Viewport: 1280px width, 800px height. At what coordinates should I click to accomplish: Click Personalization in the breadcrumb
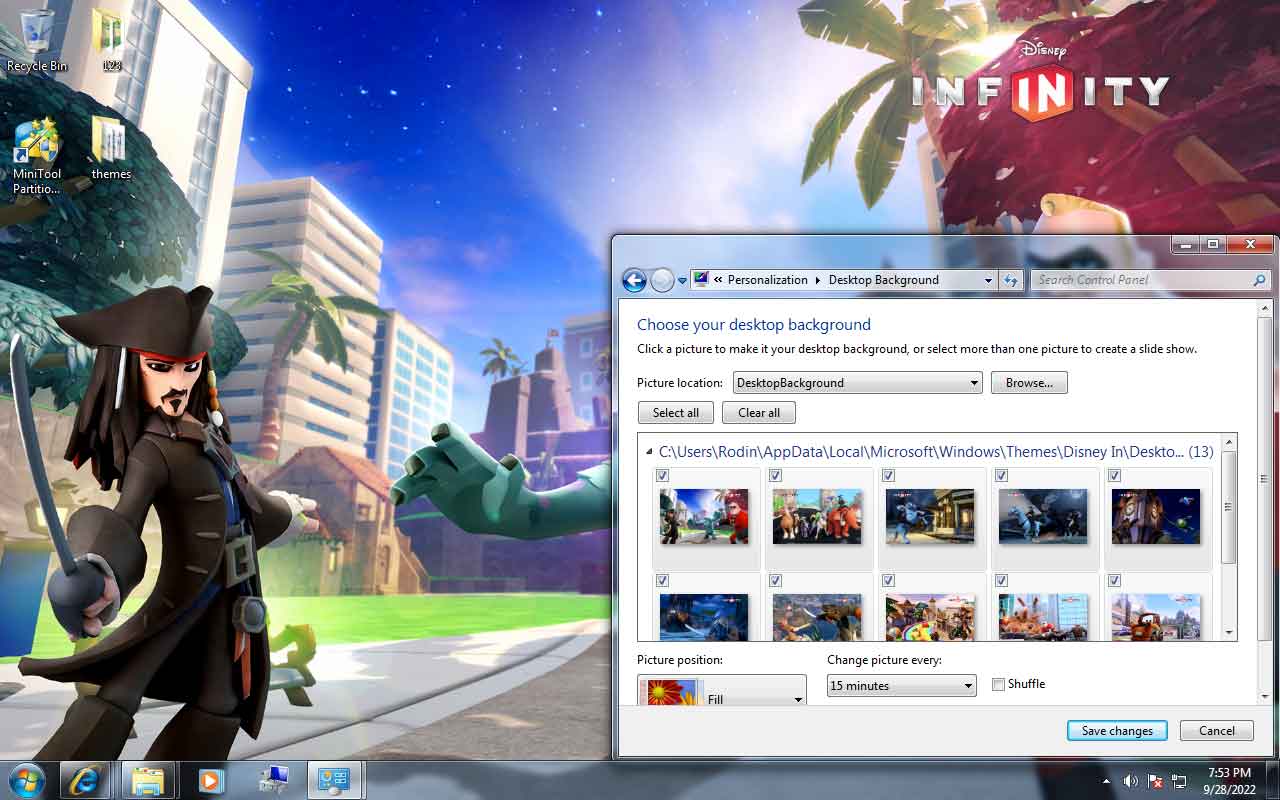[767, 280]
